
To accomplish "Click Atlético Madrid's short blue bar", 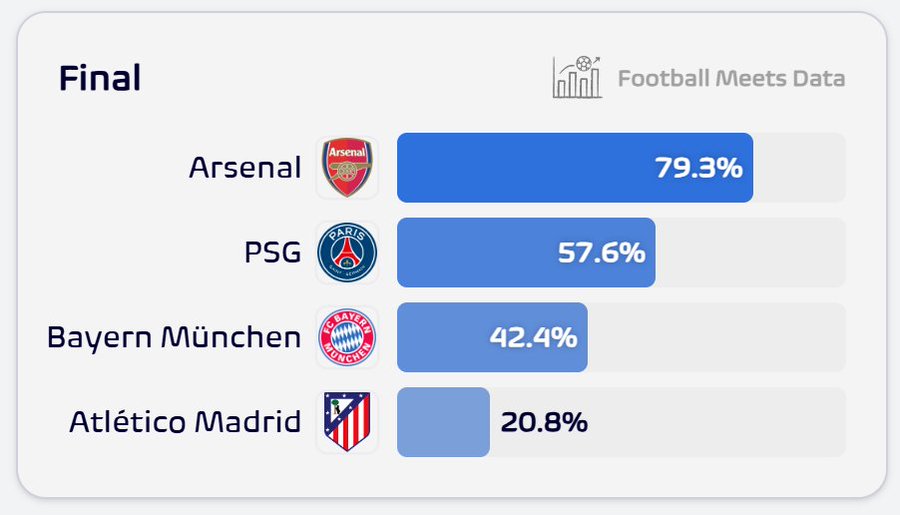I will (443, 422).
